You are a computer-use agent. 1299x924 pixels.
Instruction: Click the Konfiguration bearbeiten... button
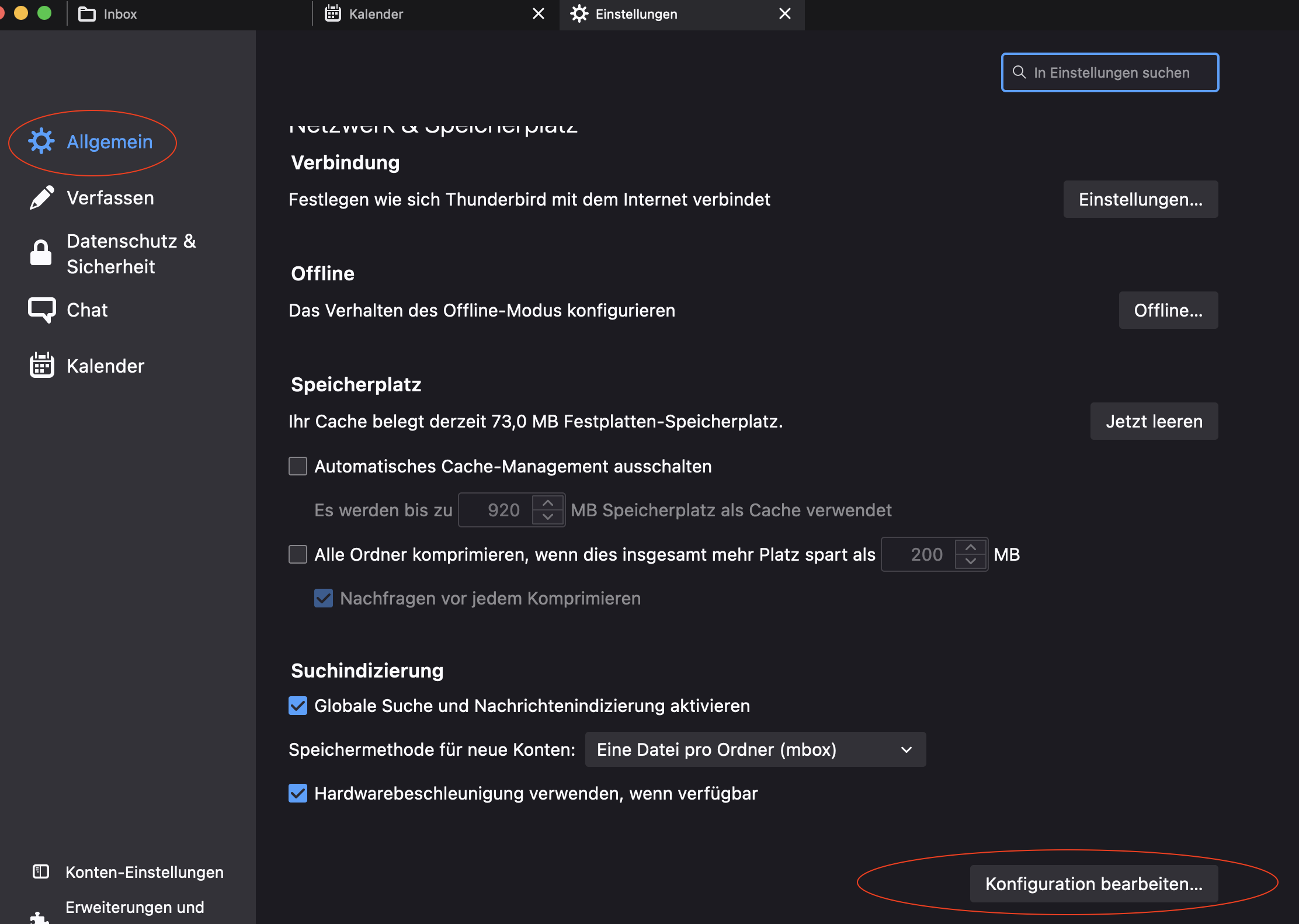coord(1093,884)
